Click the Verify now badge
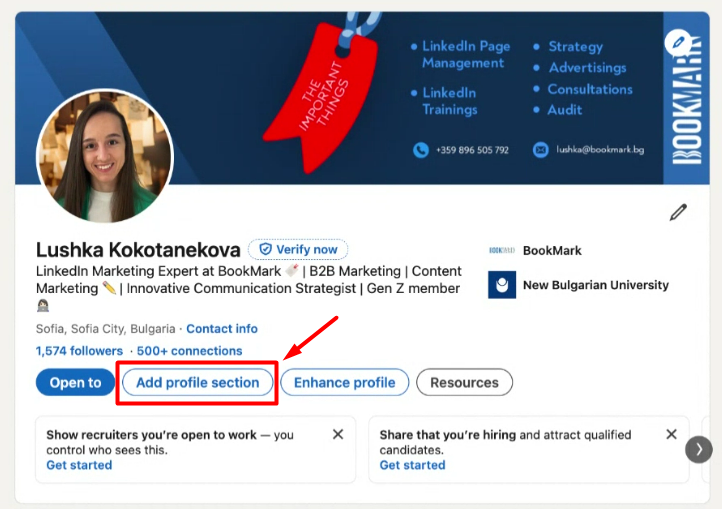722x509 pixels. [298, 249]
